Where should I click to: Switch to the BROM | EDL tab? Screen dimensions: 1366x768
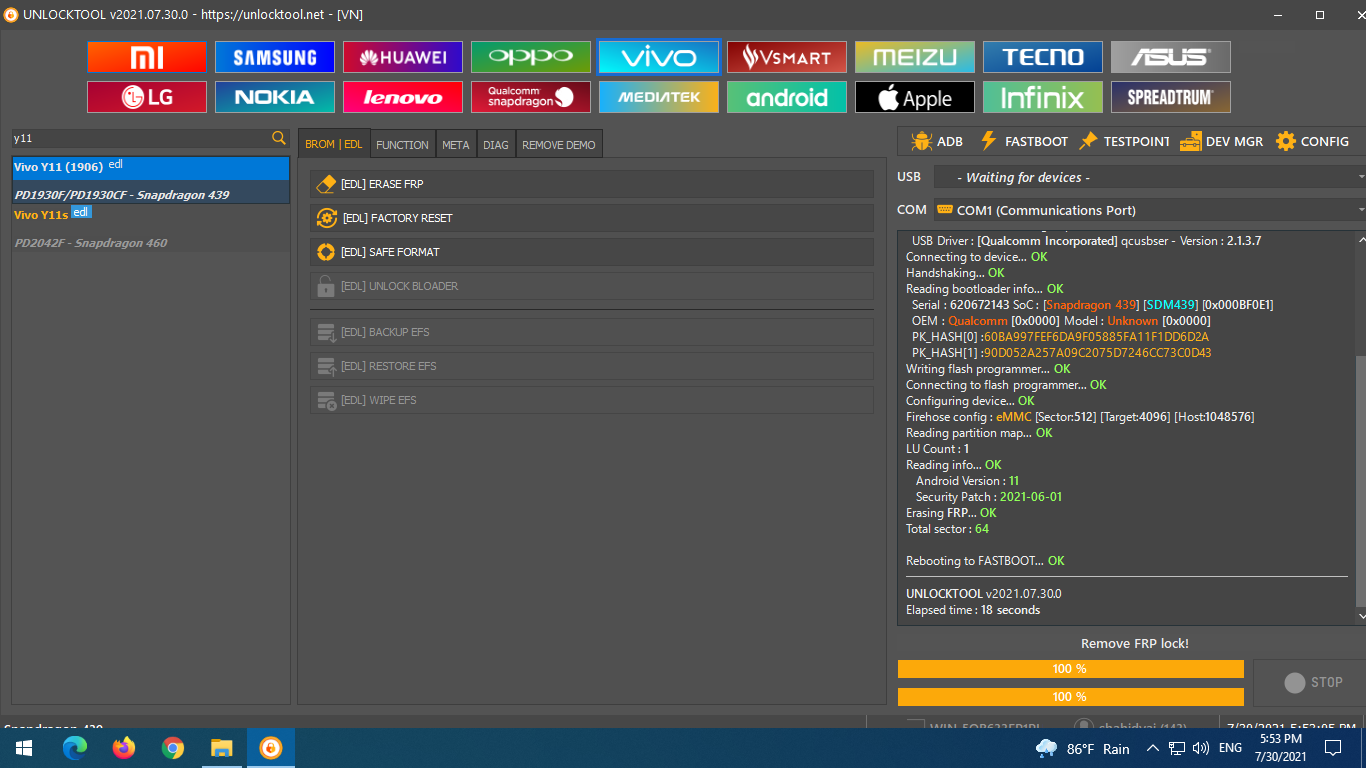coord(334,144)
